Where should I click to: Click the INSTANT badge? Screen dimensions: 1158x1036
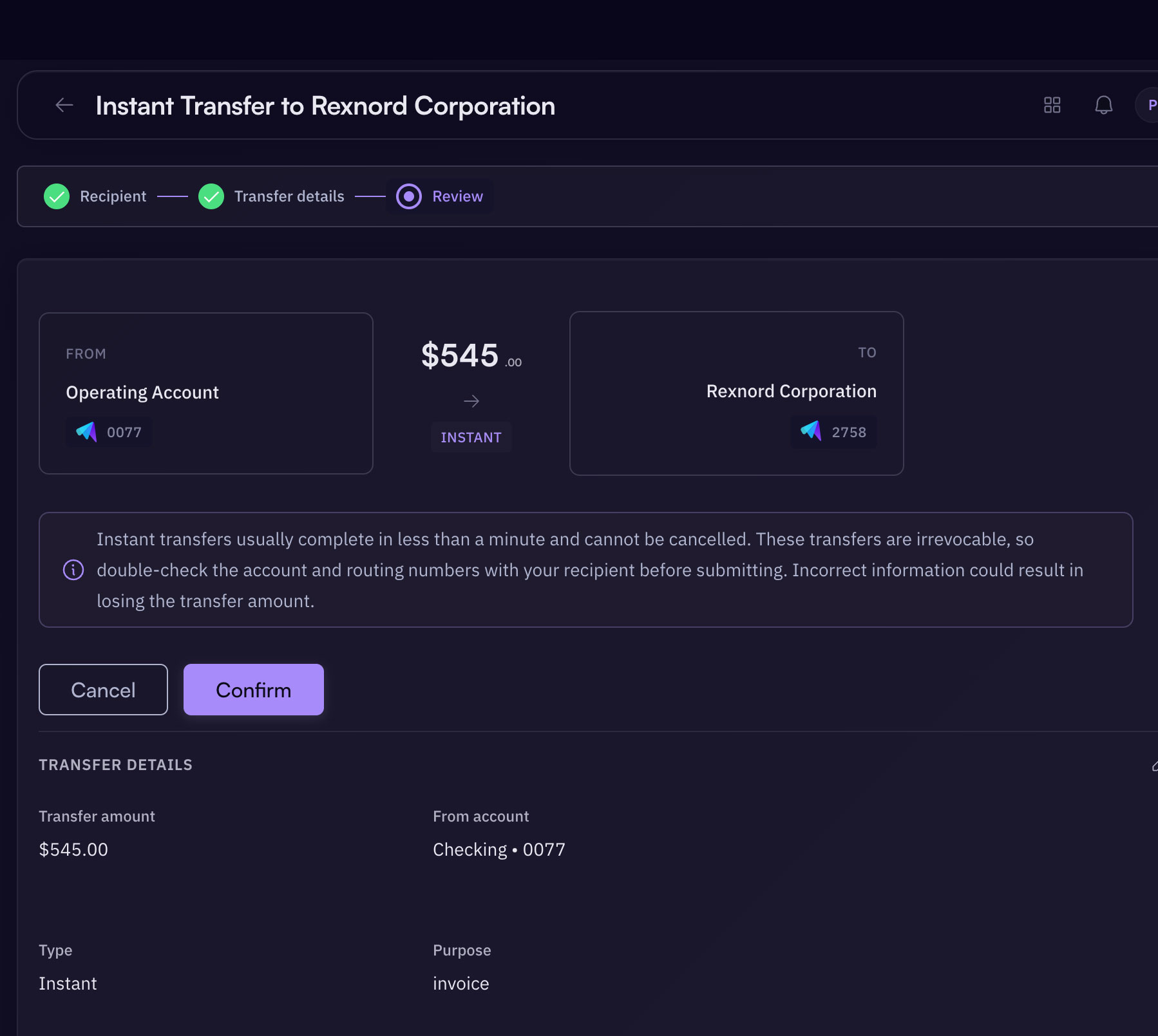(x=471, y=437)
